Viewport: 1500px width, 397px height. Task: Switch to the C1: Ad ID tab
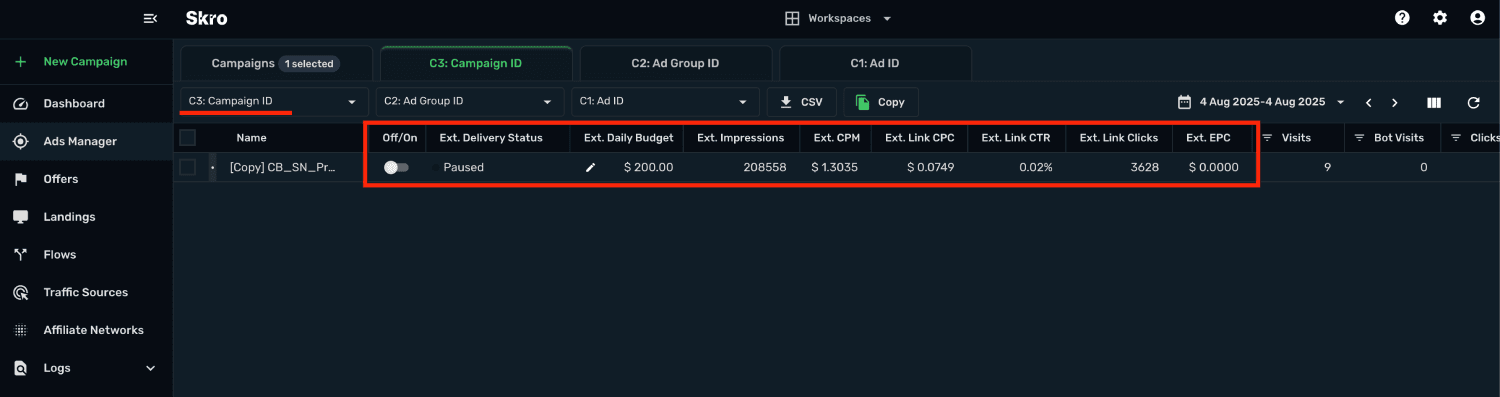875,63
